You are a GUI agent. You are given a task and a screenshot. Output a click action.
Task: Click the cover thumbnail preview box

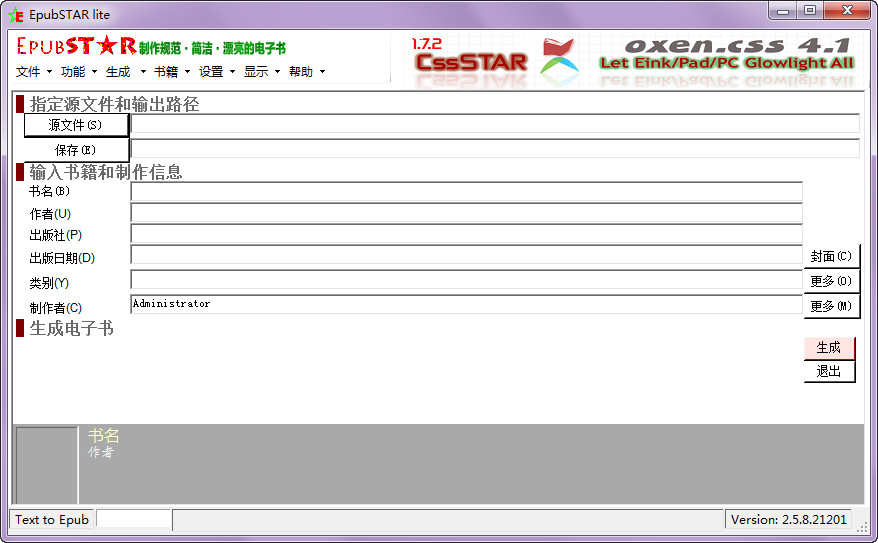pyautogui.click(x=46, y=465)
